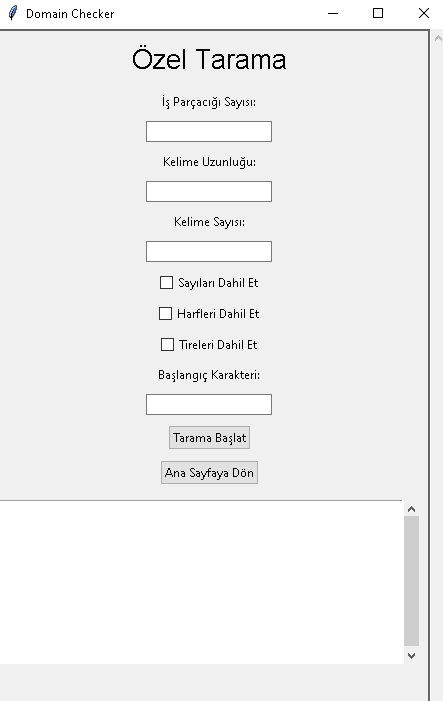The width and height of the screenshot is (443, 701).
Task: Click inside the empty results text area
Action: pos(201,582)
